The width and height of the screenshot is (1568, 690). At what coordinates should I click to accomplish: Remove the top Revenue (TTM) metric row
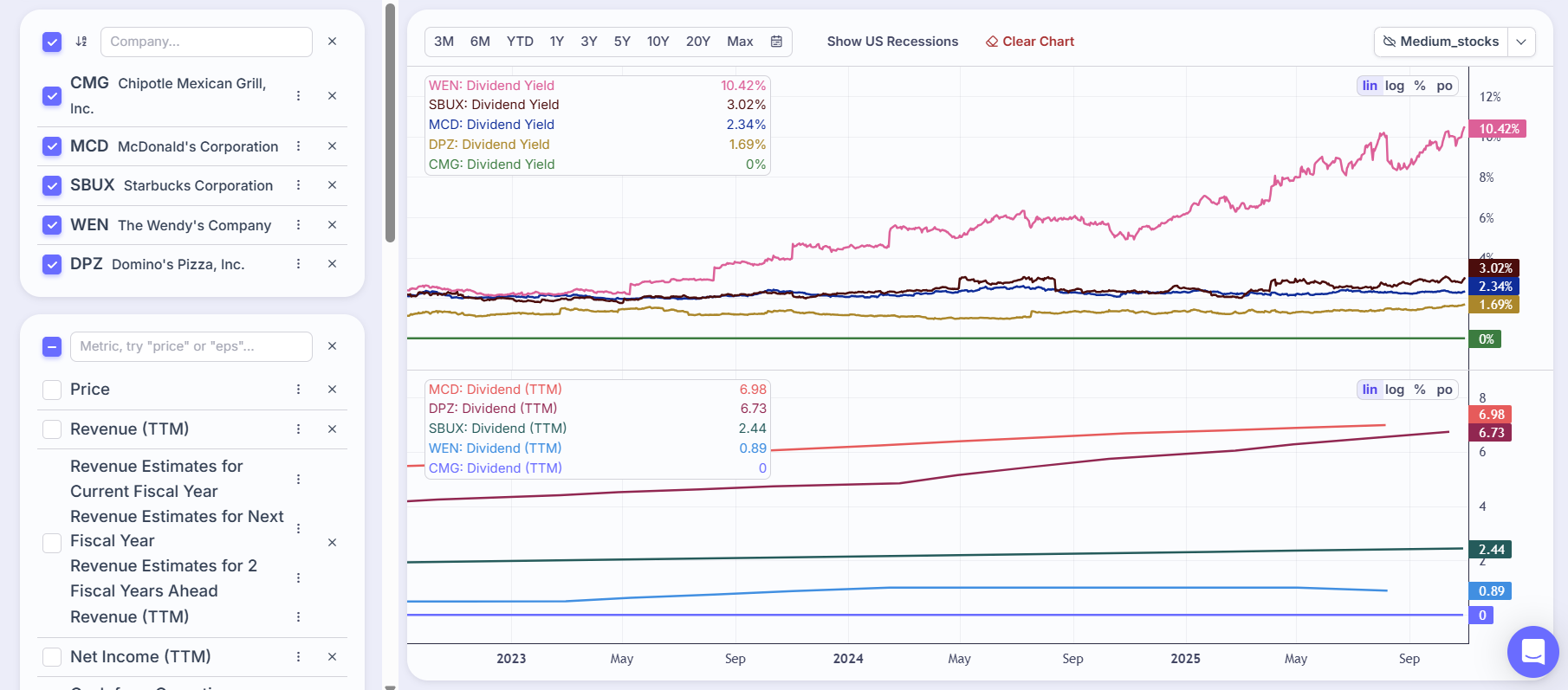[332, 429]
